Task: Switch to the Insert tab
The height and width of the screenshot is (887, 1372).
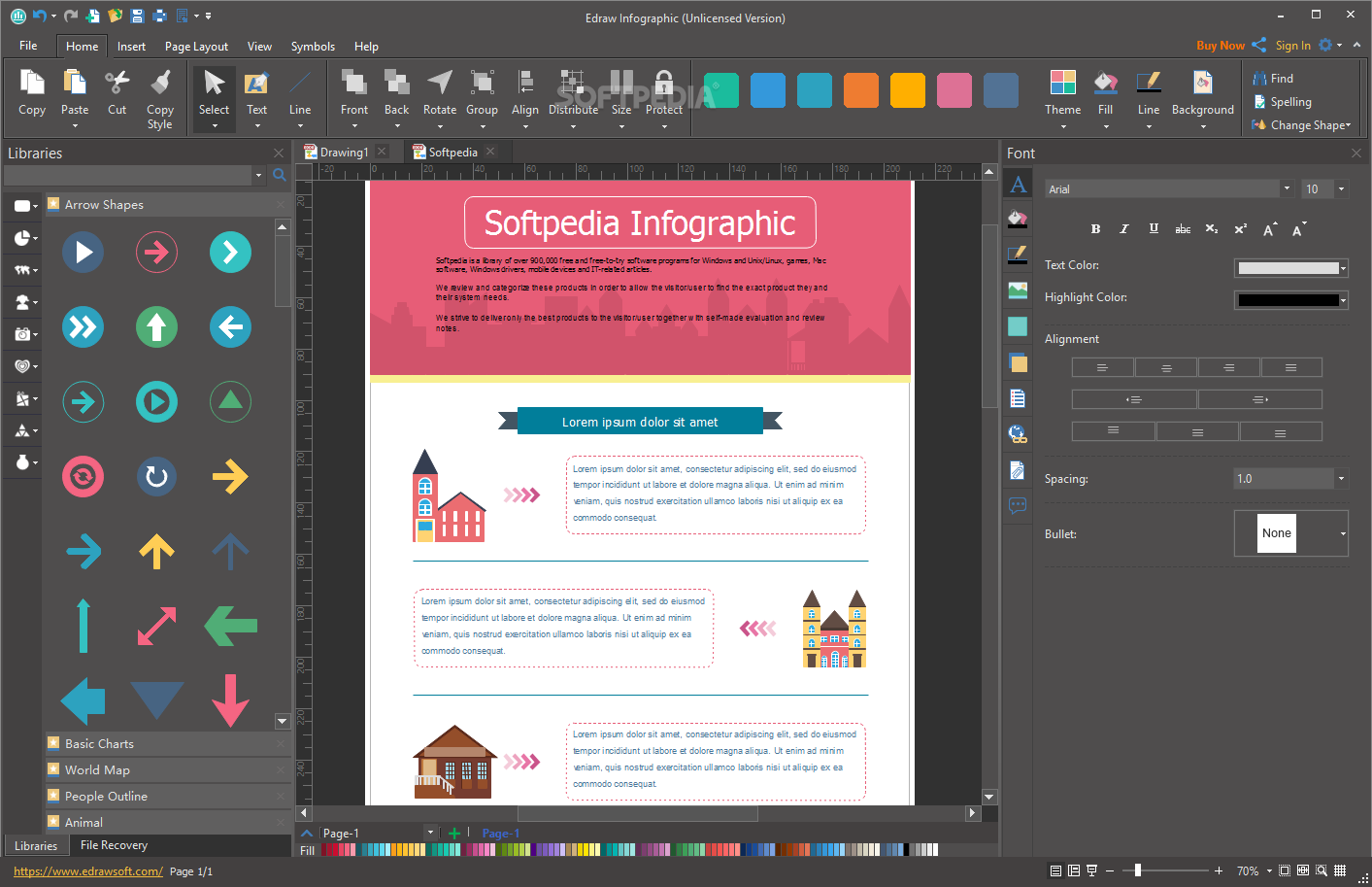Action: pos(131,46)
